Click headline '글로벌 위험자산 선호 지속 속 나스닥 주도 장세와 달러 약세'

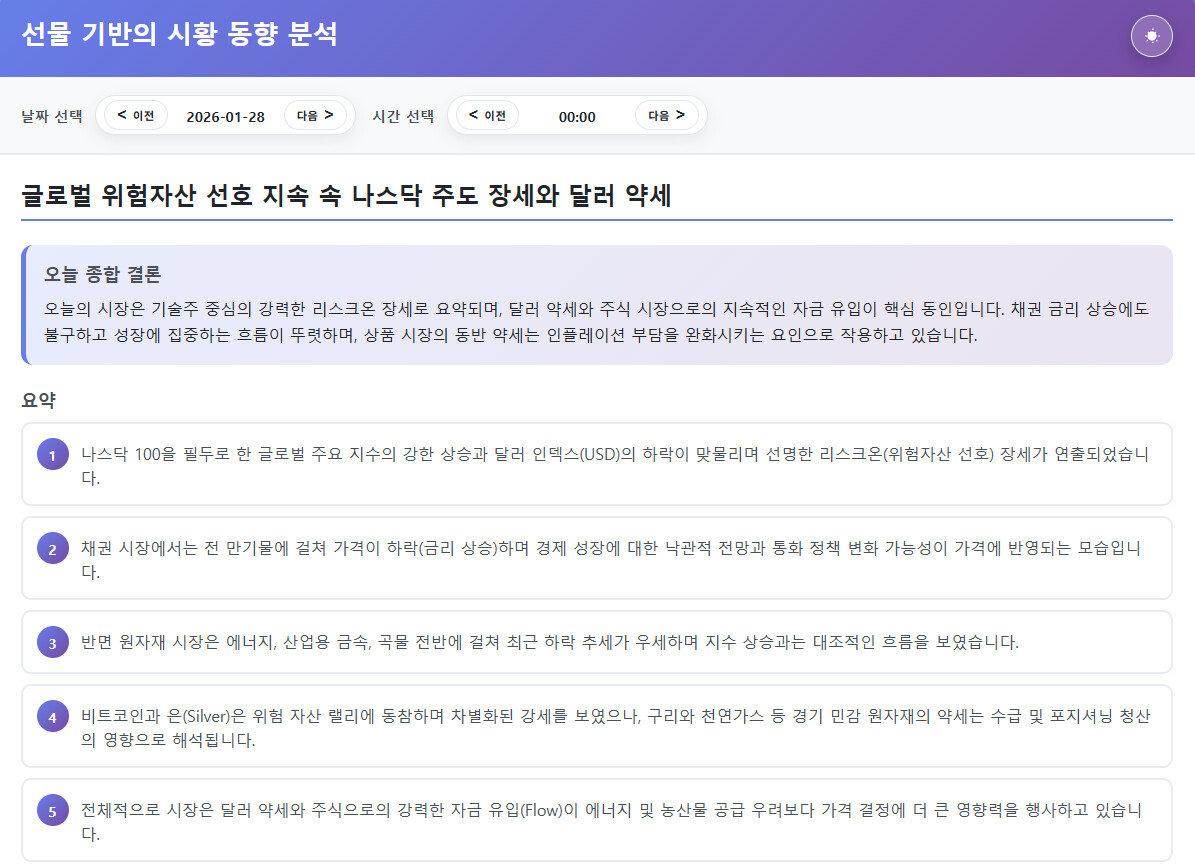pos(346,195)
